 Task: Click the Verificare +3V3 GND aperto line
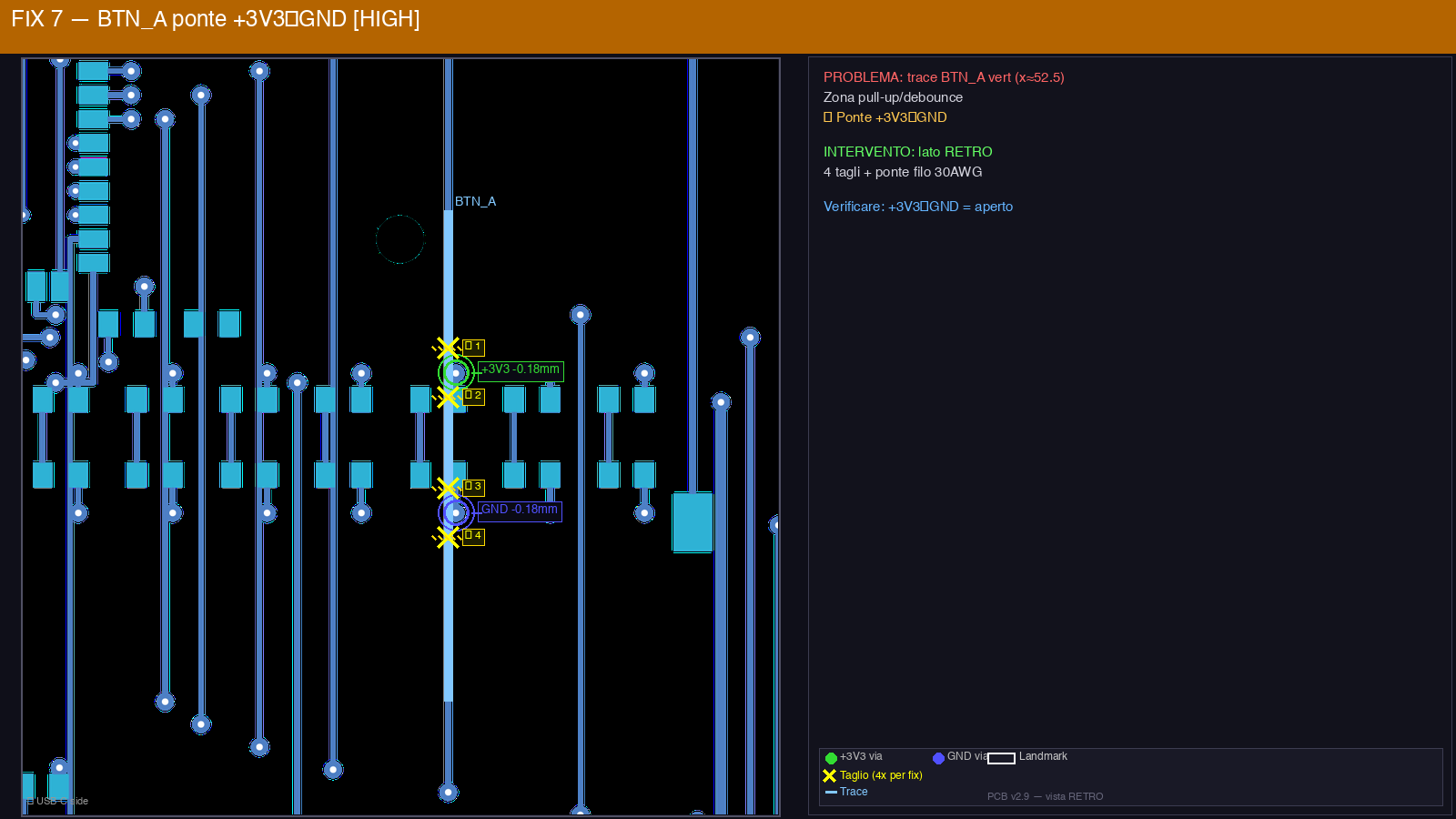tap(917, 207)
